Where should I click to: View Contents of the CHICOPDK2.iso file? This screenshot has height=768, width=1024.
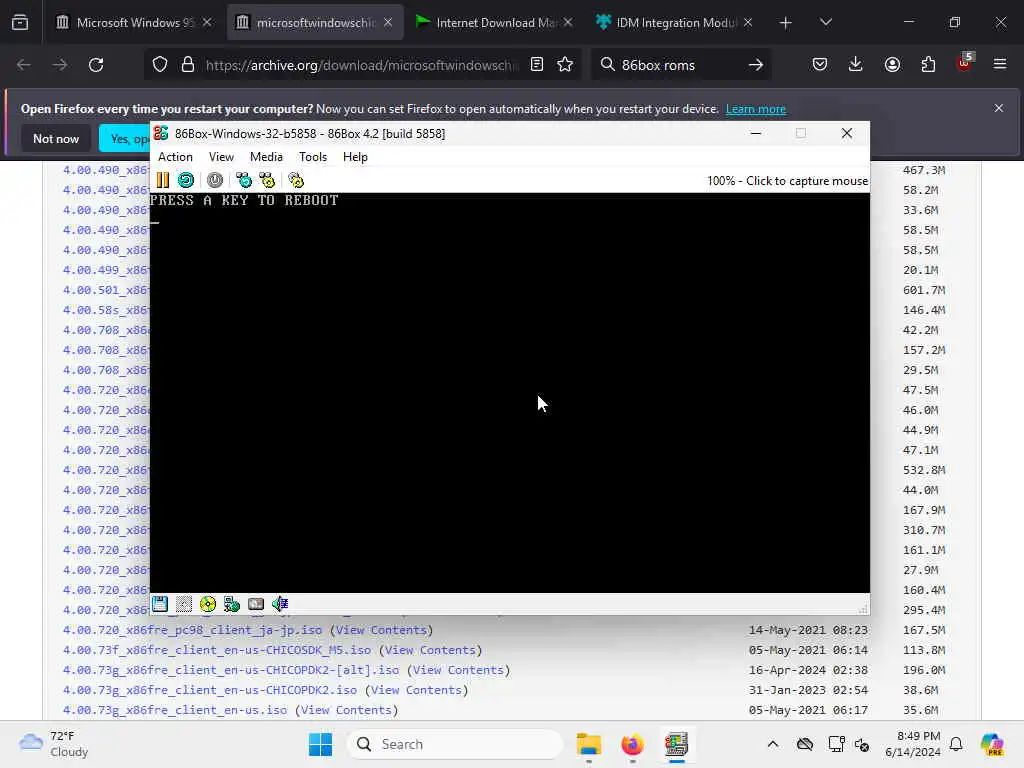coord(416,690)
